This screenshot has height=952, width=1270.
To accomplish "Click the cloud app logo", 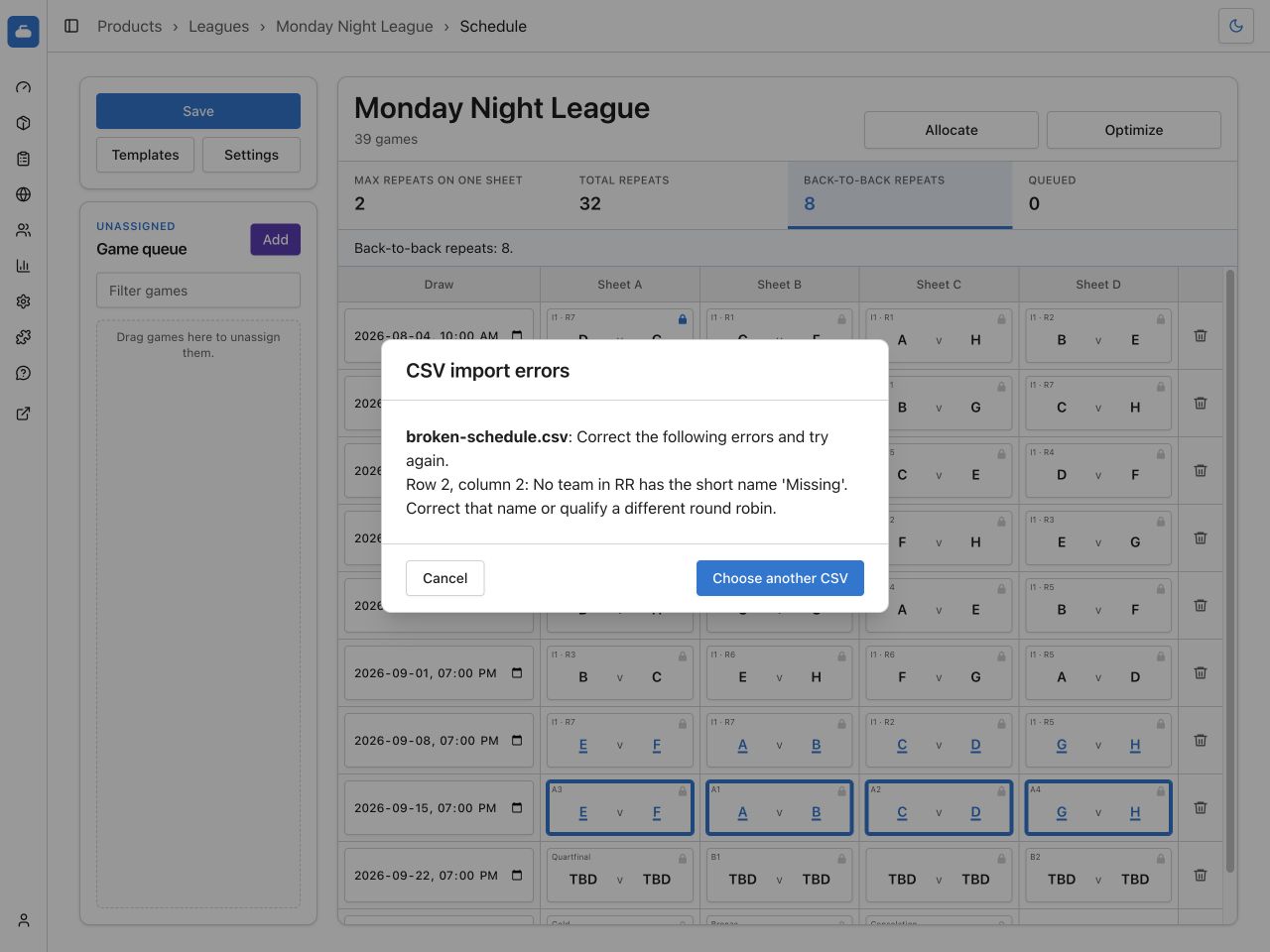I will (24, 31).
